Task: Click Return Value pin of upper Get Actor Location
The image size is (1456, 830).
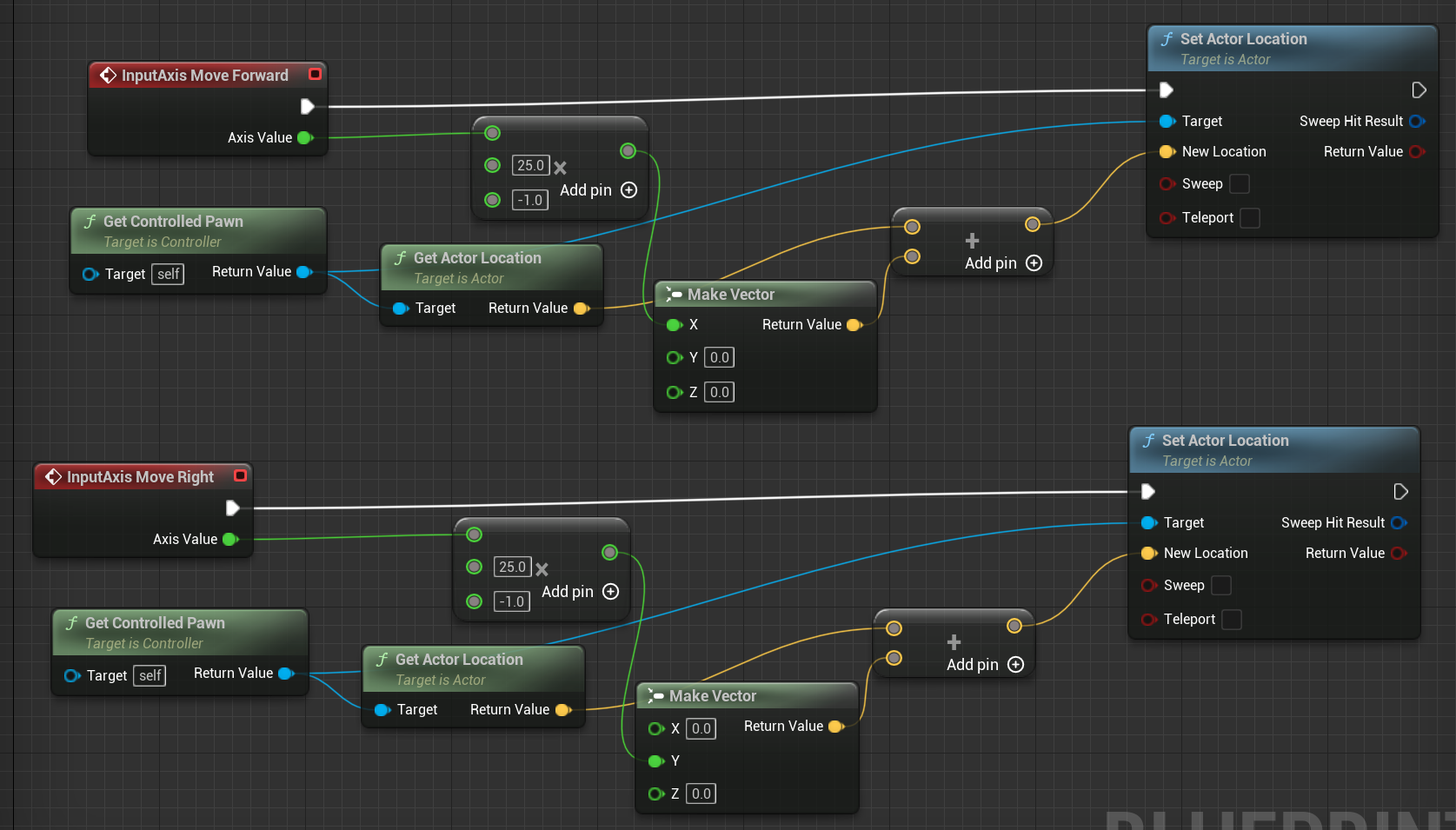Action: [582, 309]
